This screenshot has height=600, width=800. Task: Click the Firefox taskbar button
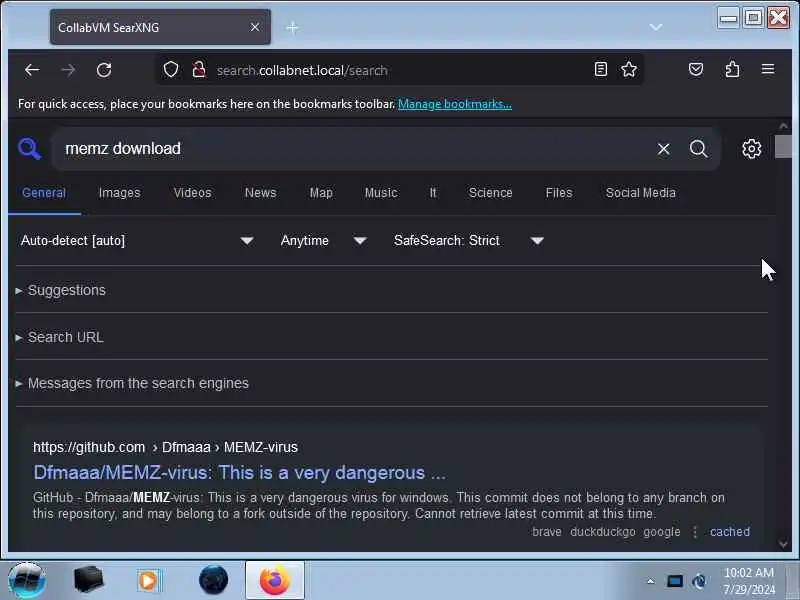(274, 580)
